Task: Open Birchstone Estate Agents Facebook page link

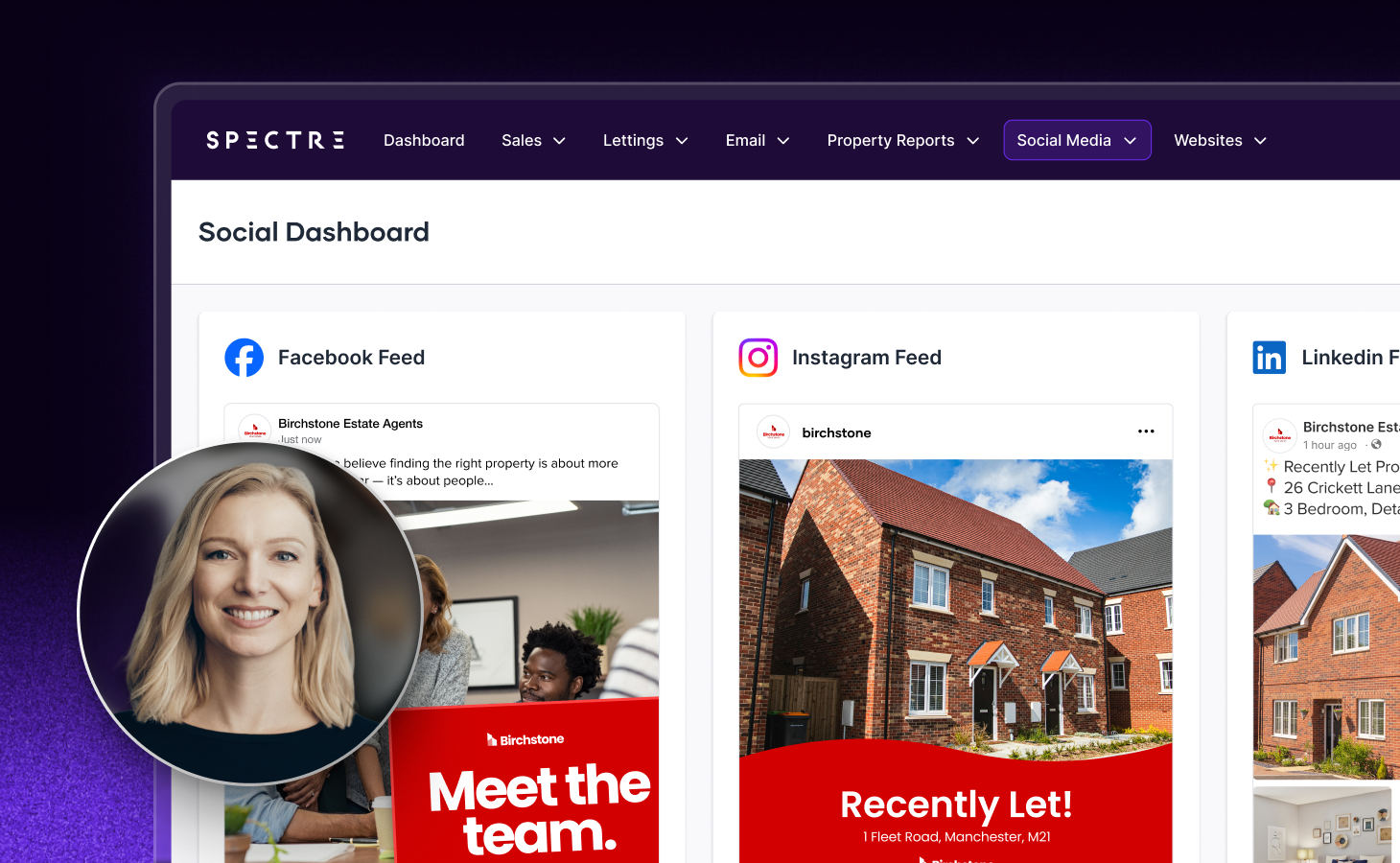Action: [350, 424]
